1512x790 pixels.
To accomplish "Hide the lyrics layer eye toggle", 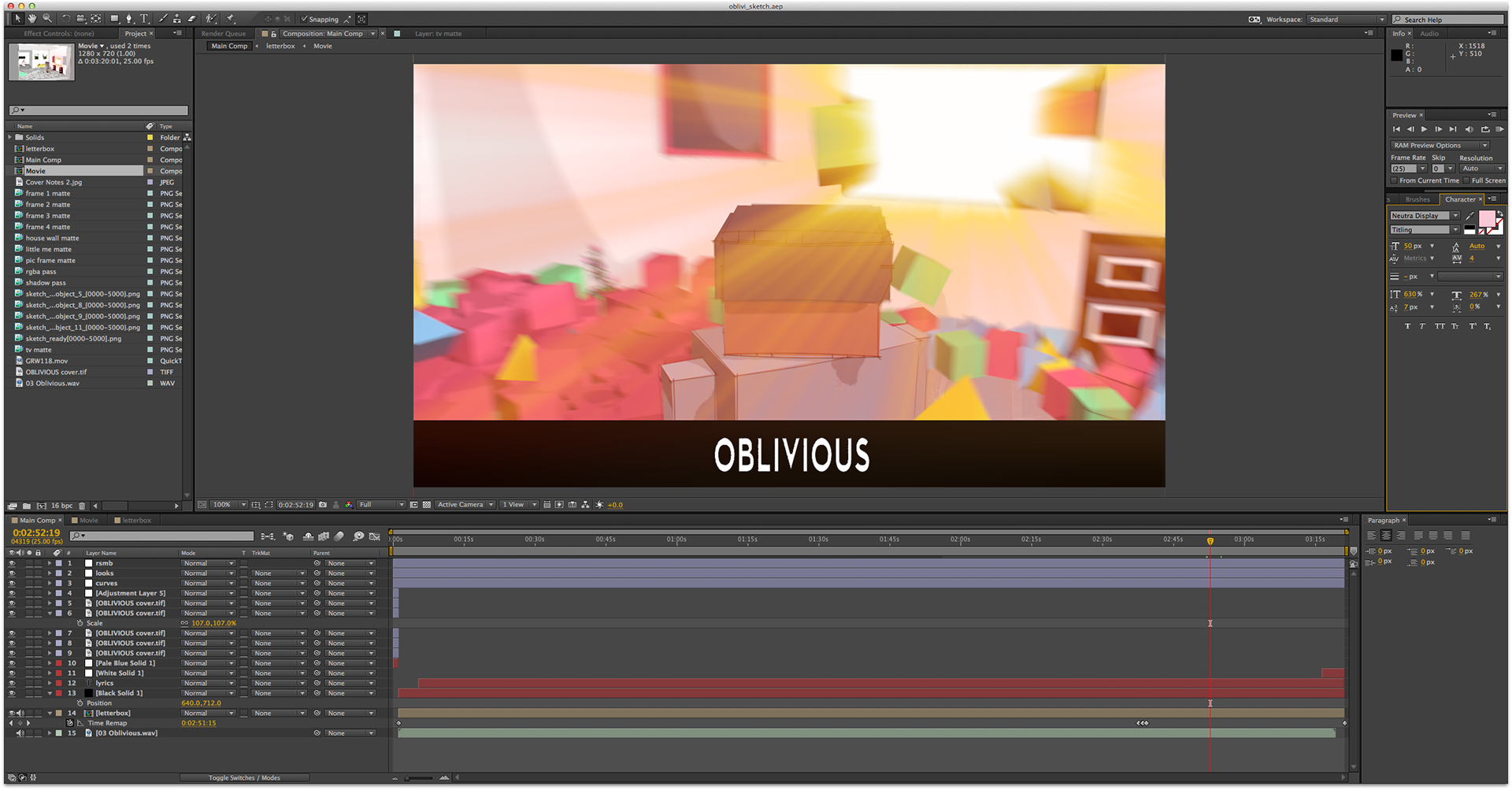I will [x=12, y=683].
